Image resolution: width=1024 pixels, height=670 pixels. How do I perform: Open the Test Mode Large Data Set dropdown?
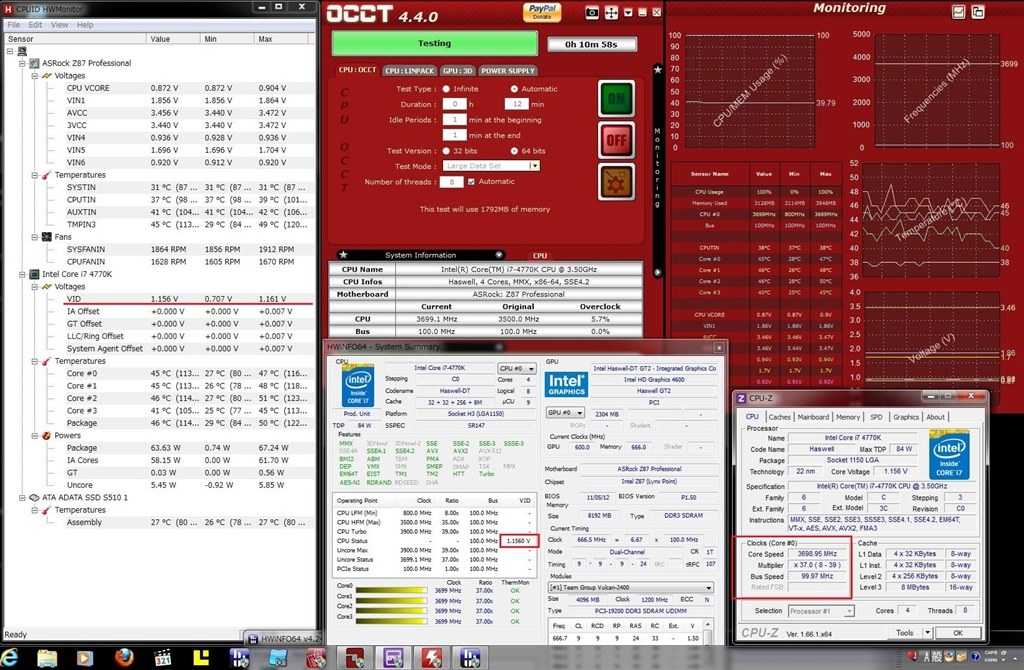[x=535, y=166]
